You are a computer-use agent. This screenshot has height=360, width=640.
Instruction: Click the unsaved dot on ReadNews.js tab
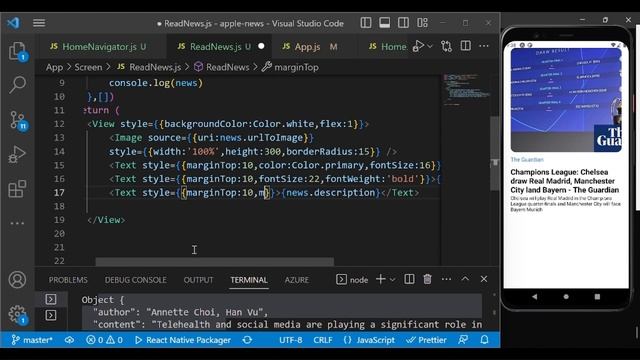point(261,46)
